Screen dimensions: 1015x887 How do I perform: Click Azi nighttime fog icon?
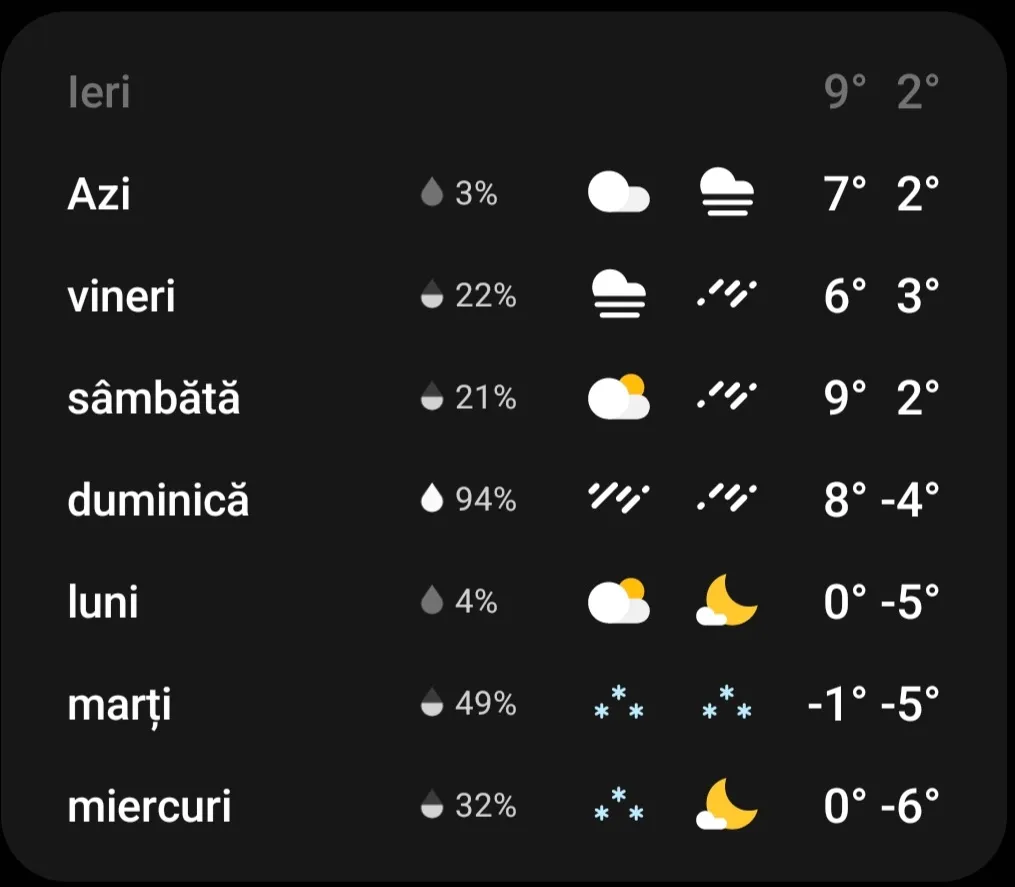pos(726,193)
